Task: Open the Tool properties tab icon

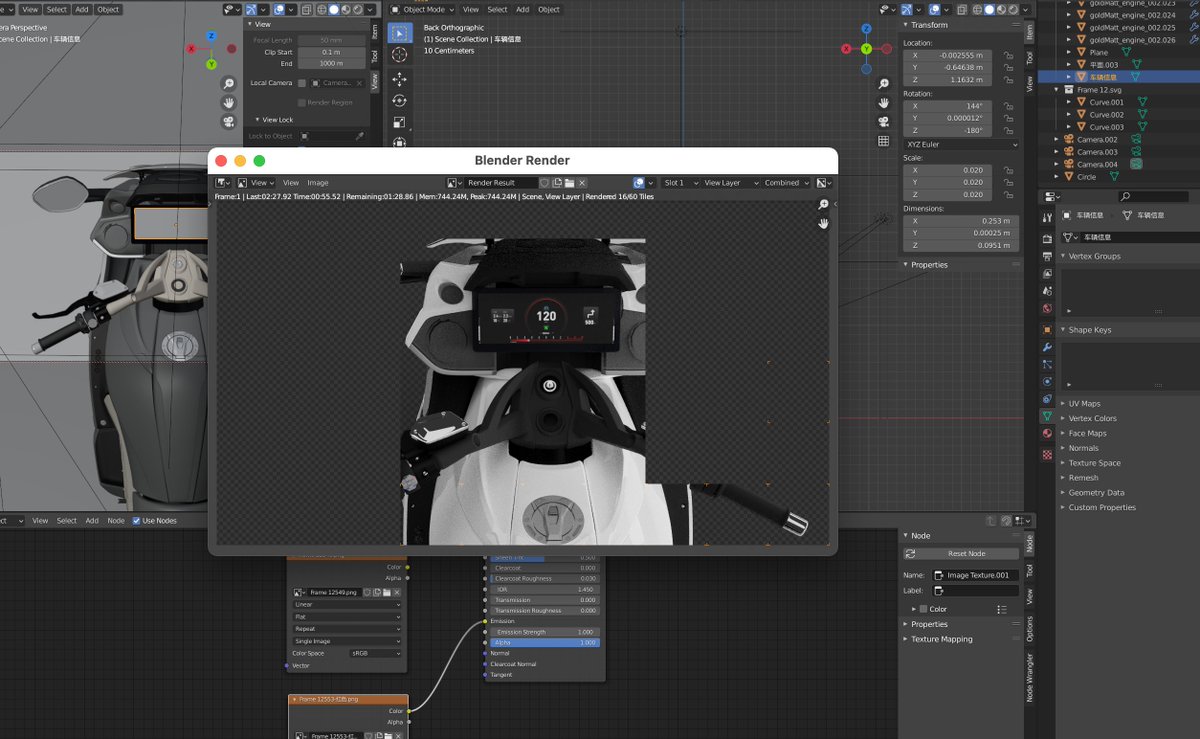Action: (x=1047, y=217)
